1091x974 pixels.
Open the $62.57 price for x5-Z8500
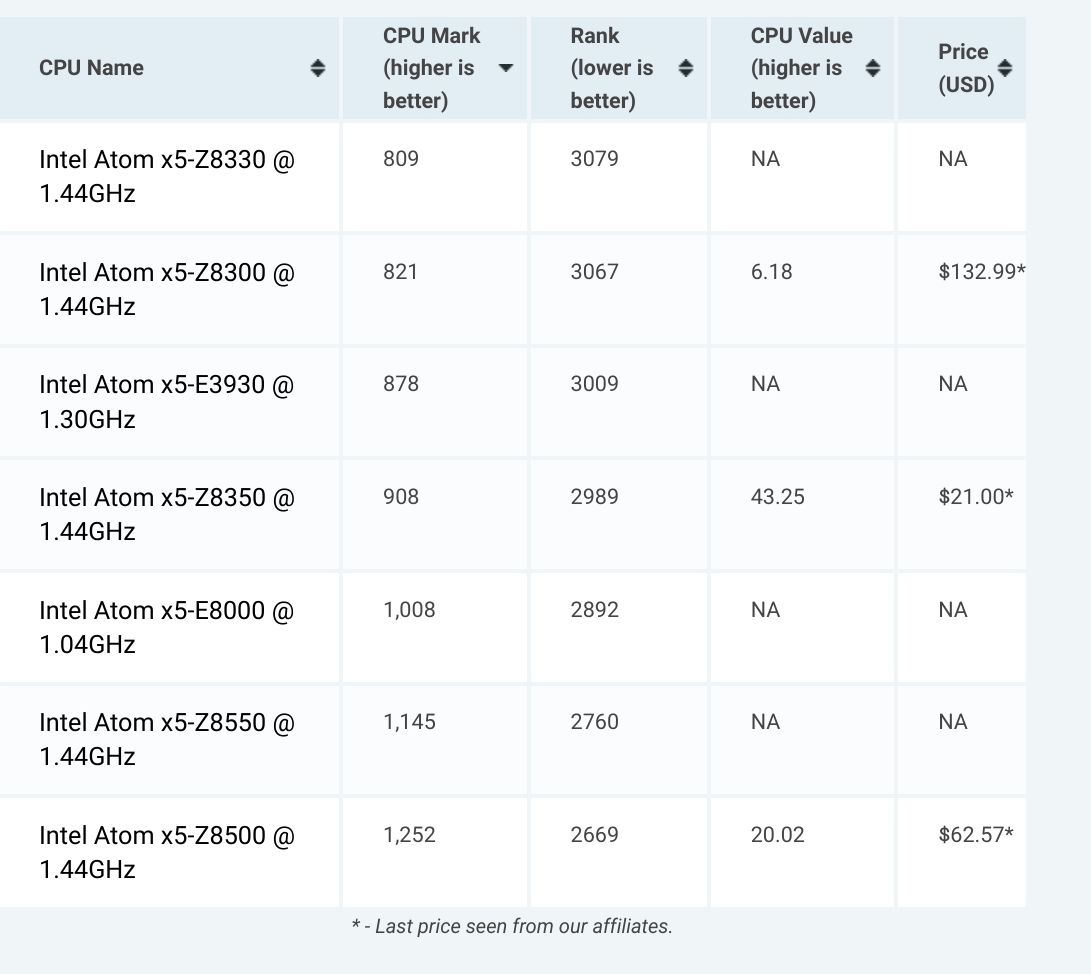click(971, 835)
